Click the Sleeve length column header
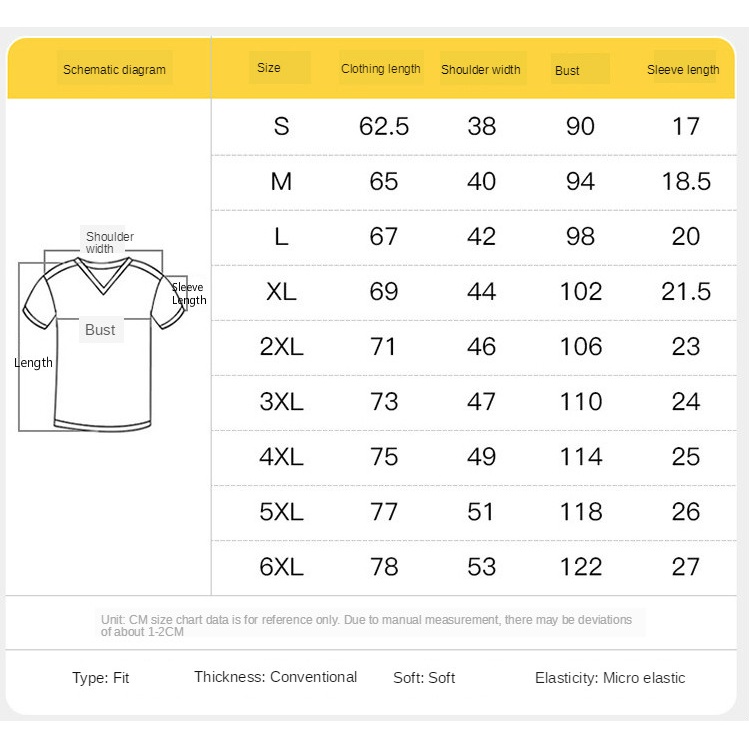Viewport: 749px width, 749px height. coord(683,70)
